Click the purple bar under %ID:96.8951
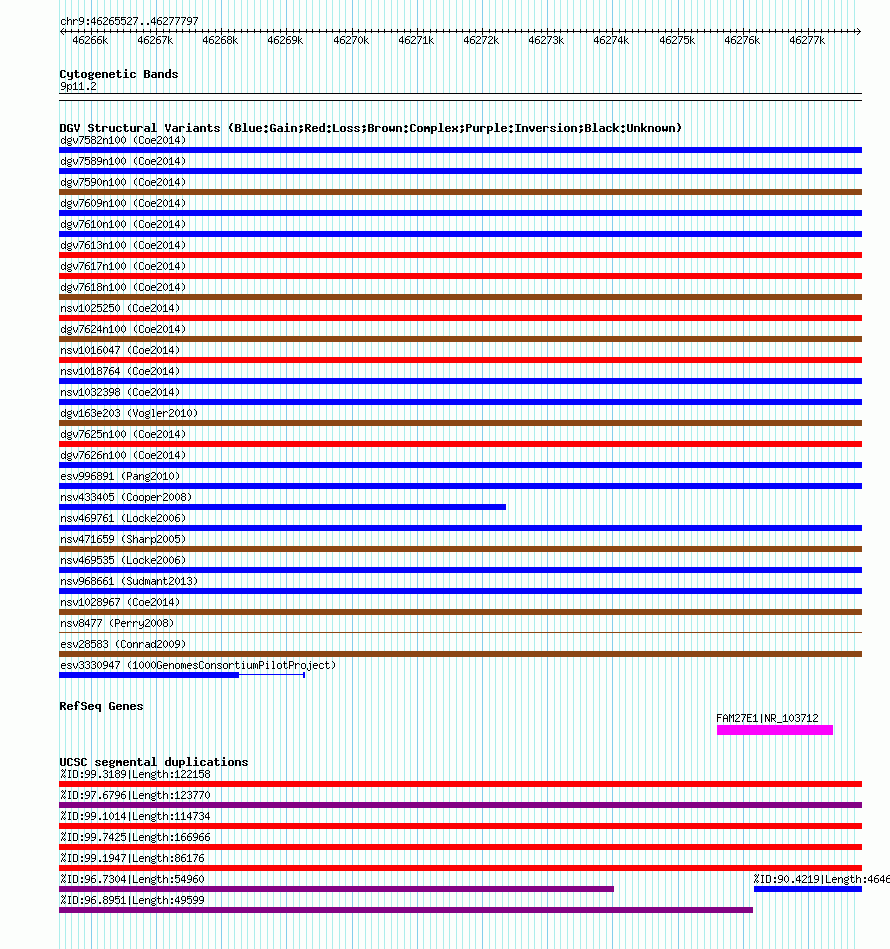This screenshot has height=949, width=890. [406, 910]
